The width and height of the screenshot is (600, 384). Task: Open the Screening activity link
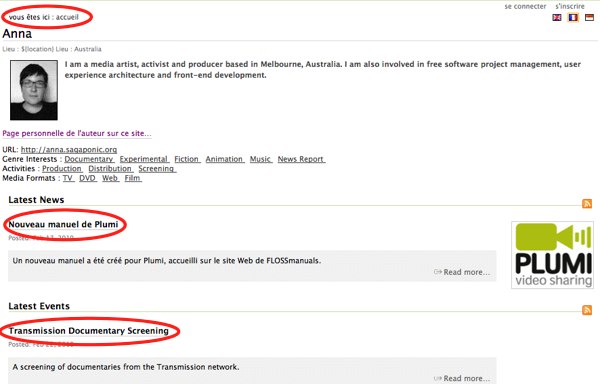(157, 169)
